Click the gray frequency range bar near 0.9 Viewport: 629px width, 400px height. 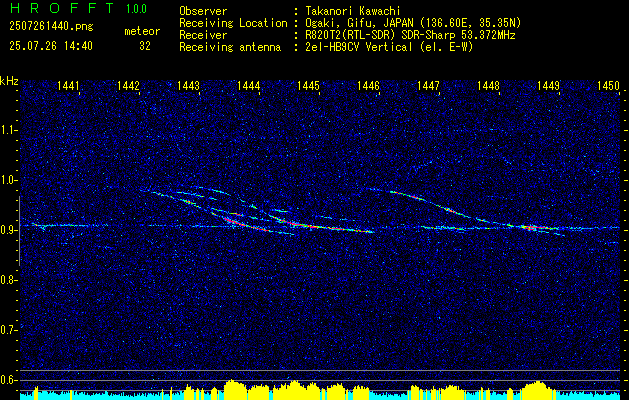[19, 231]
